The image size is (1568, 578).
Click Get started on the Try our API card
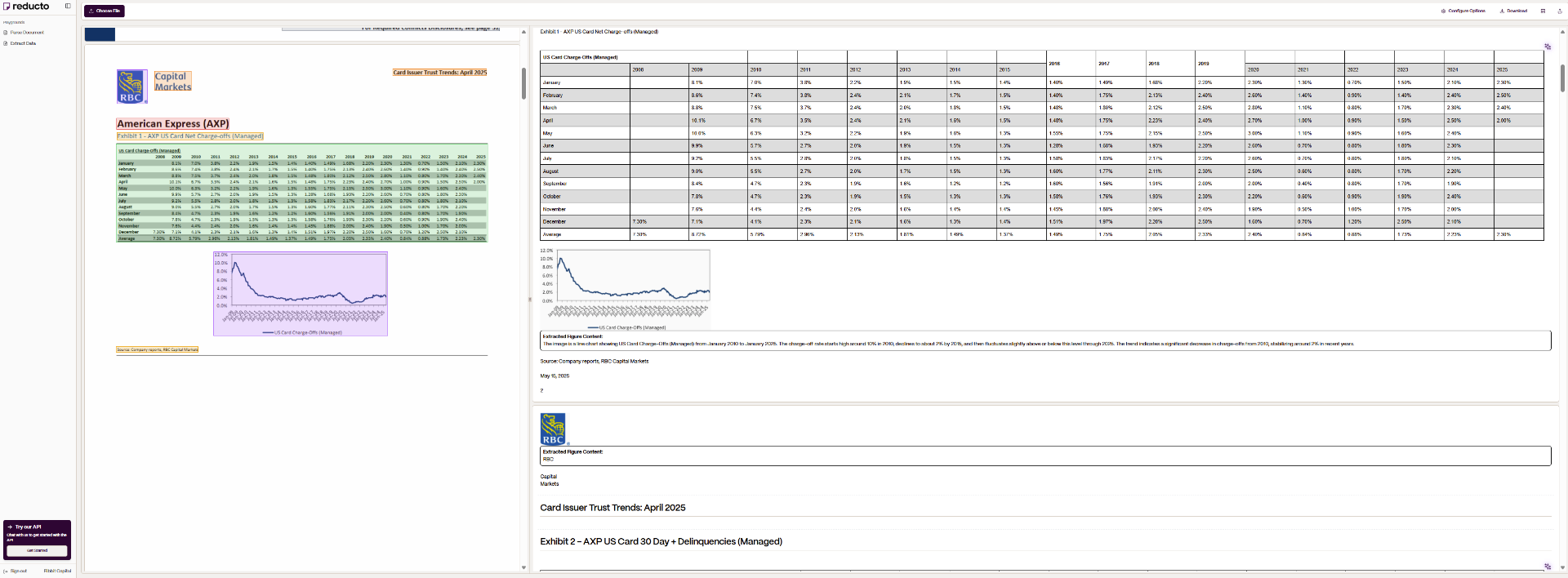37,550
